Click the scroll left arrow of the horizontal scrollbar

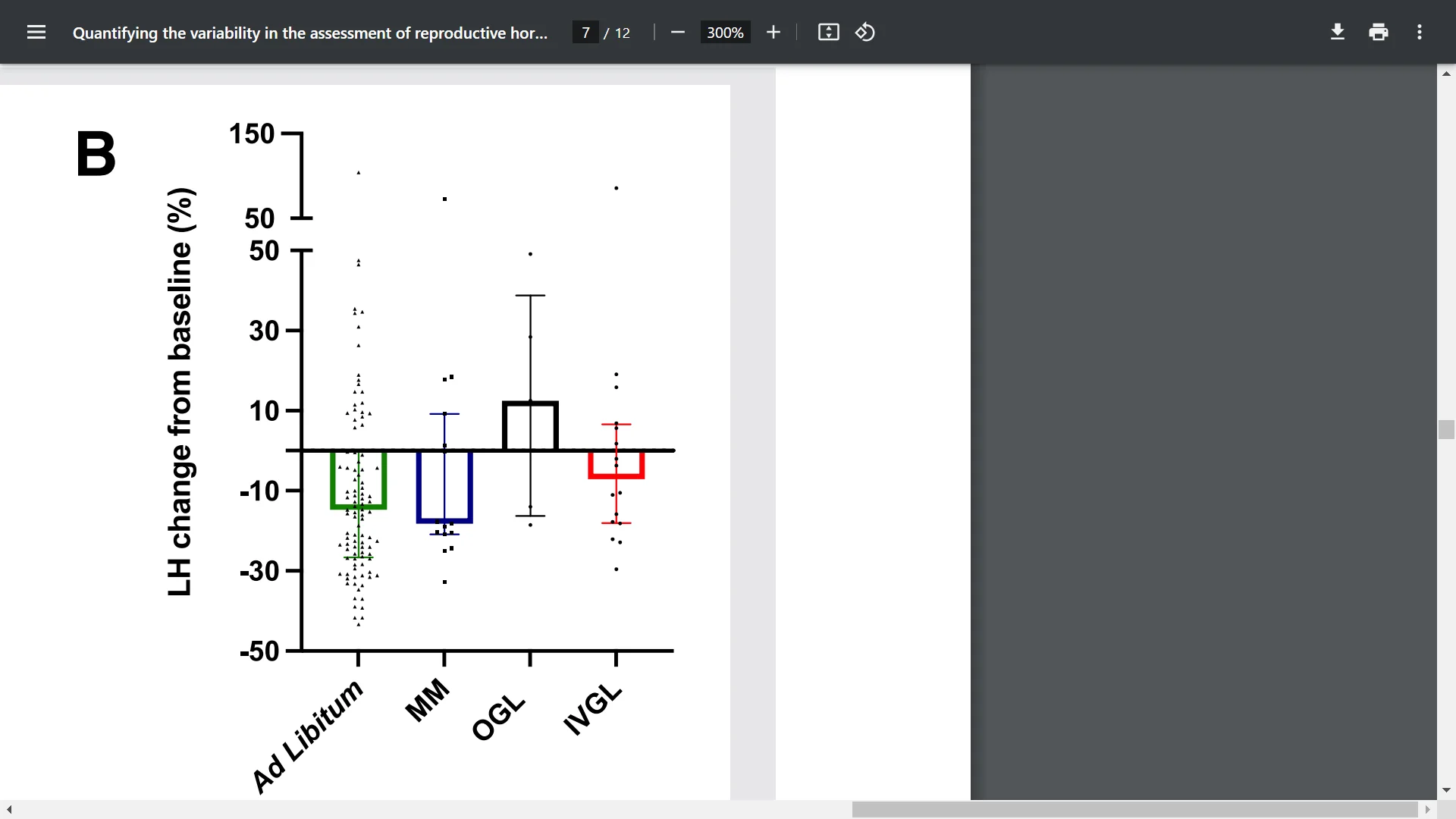click(x=9, y=809)
